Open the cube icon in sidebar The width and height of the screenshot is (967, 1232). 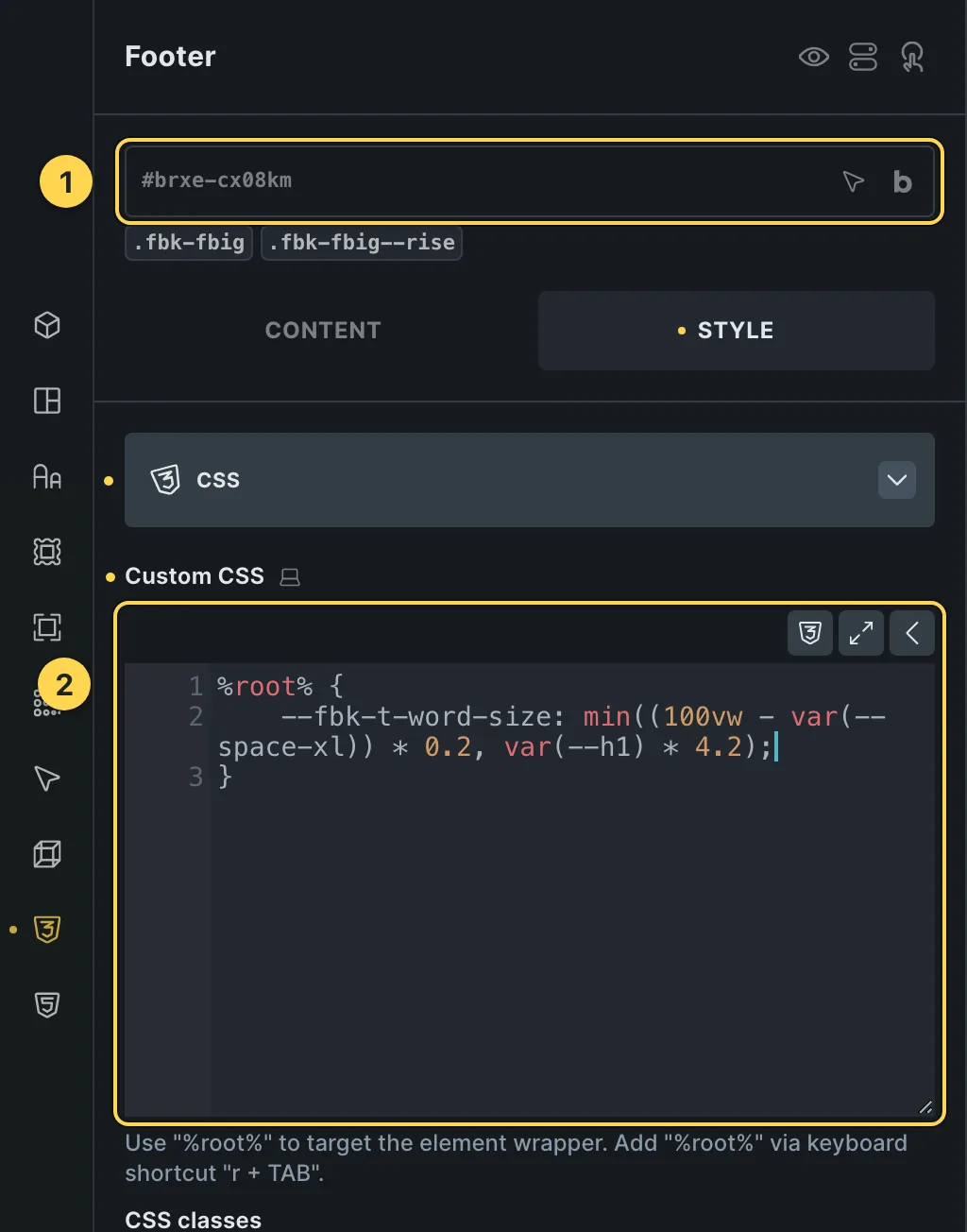[47, 325]
